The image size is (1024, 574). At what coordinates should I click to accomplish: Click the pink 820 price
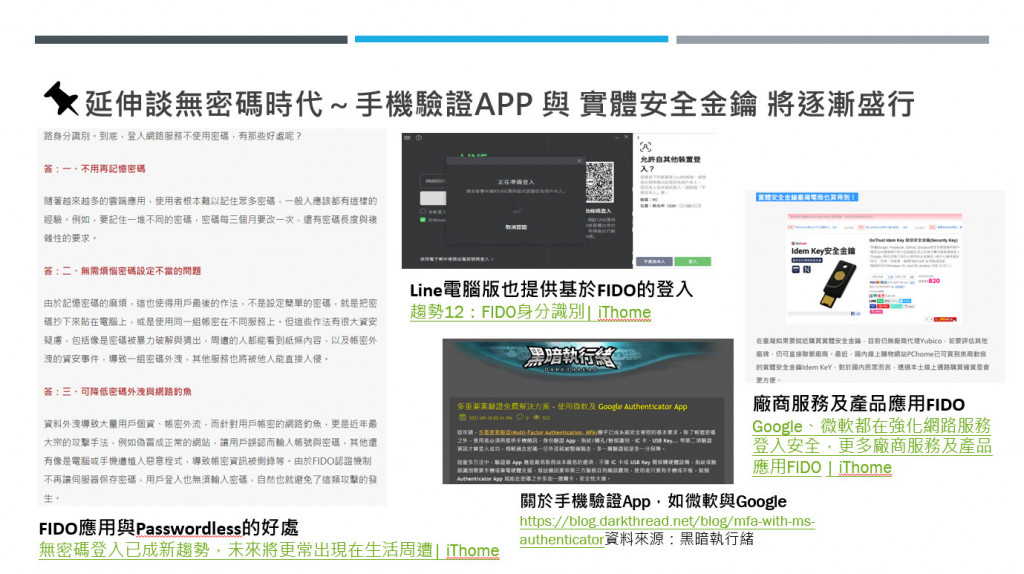click(x=934, y=281)
